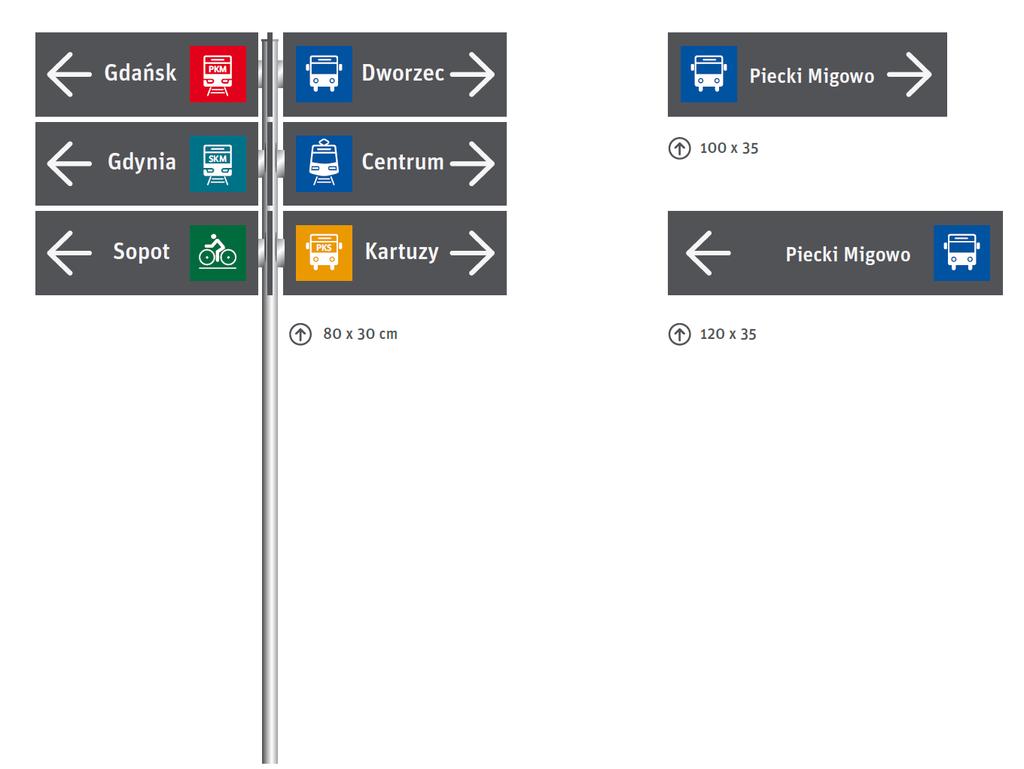The image size is (1024, 769).
Task: Click the left arrow beside Sopot
Action: [x=68, y=253]
